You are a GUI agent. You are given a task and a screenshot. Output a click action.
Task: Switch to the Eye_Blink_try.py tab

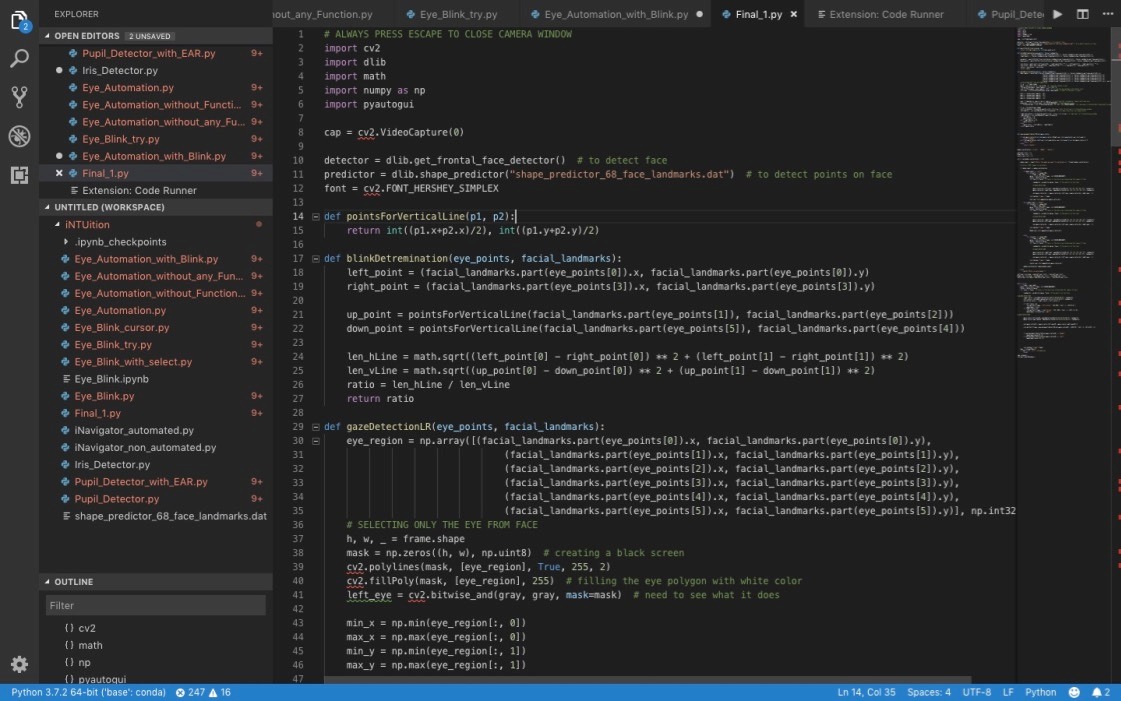tap(458, 14)
